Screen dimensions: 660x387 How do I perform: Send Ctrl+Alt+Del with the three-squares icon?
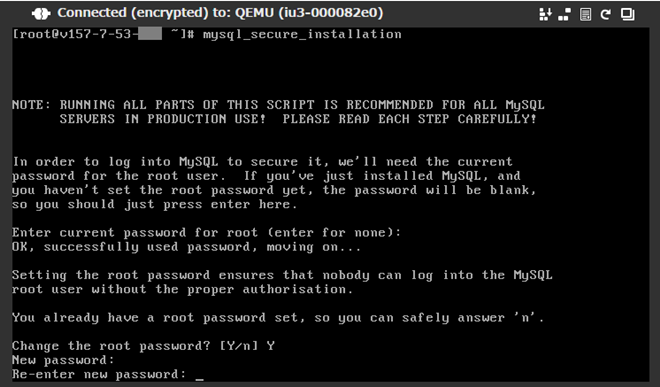[x=564, y=14]
